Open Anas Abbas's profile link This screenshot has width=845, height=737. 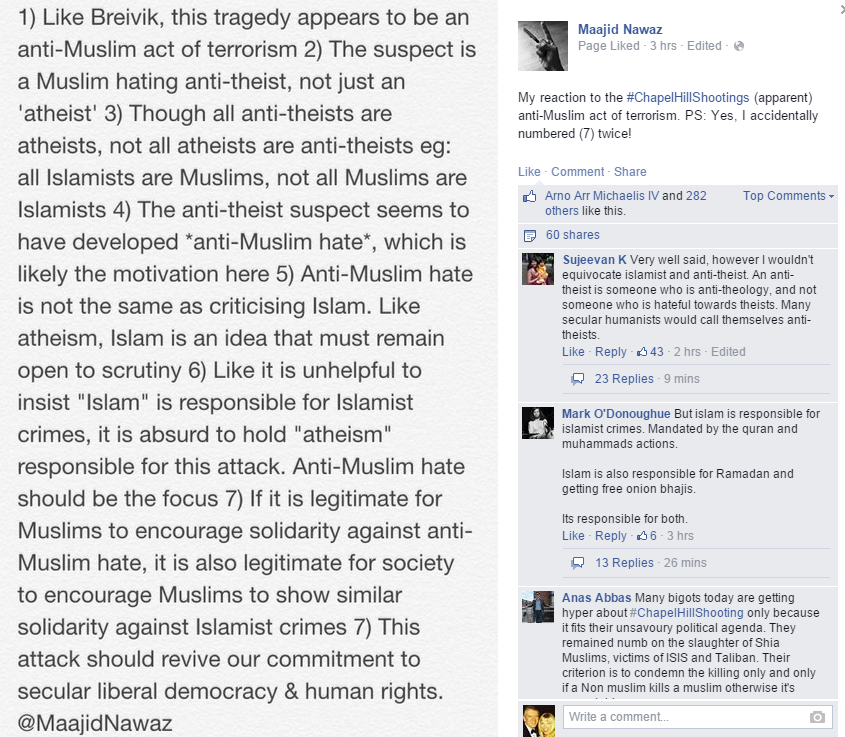click(596, 598)
